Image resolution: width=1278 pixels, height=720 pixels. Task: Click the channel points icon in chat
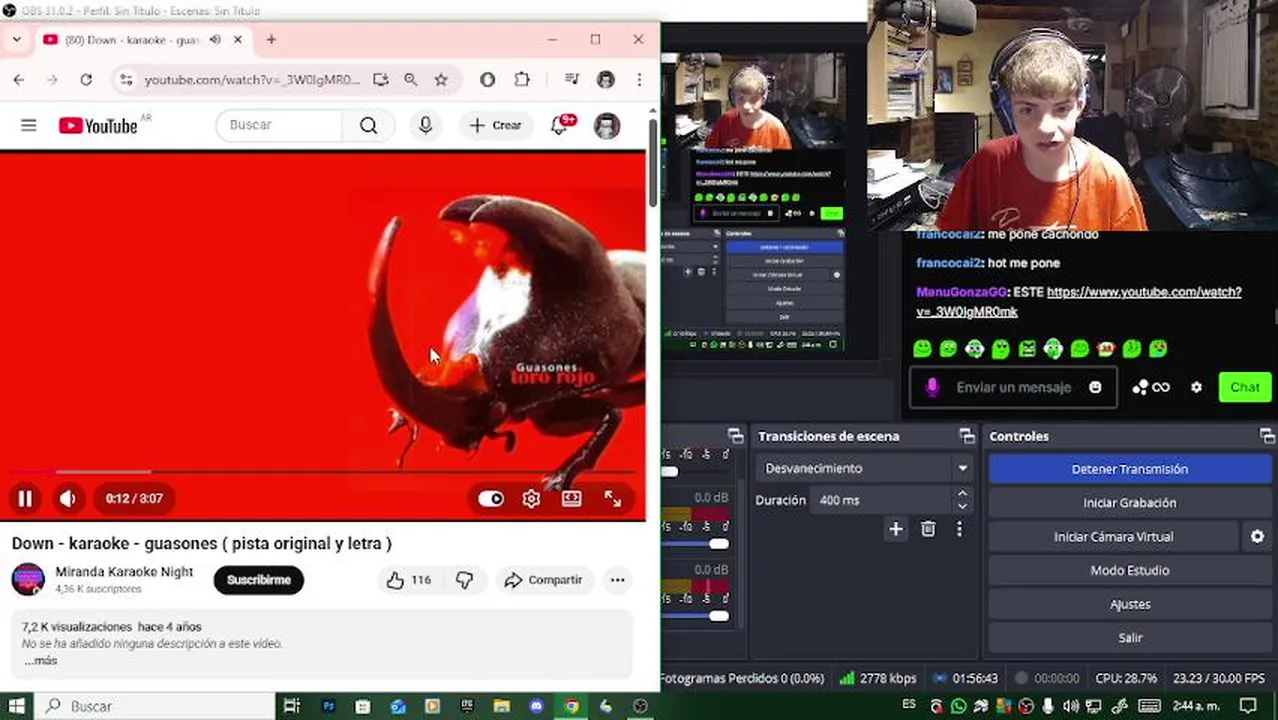click(x=1150, y=387)
